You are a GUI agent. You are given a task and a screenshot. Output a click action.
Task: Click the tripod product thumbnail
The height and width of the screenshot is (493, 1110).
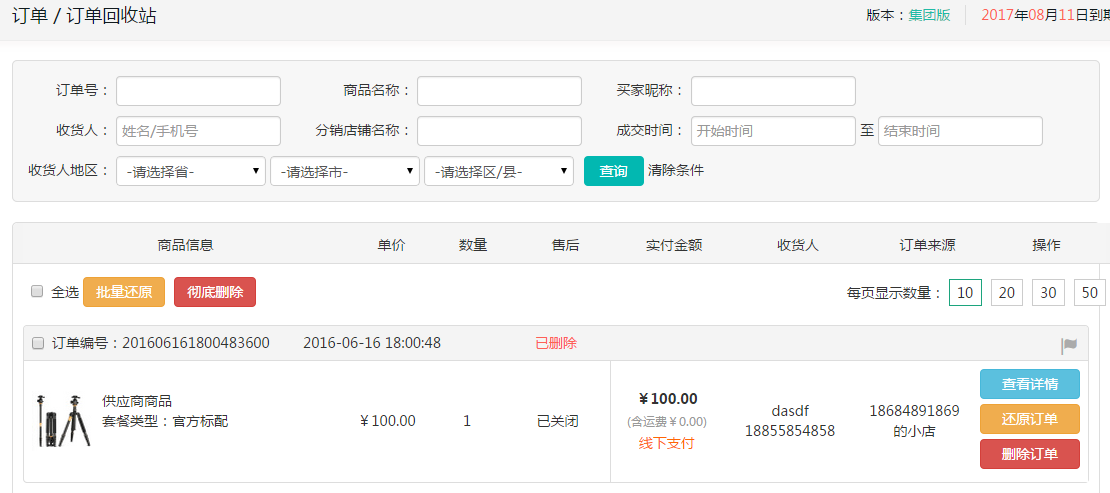63,421
